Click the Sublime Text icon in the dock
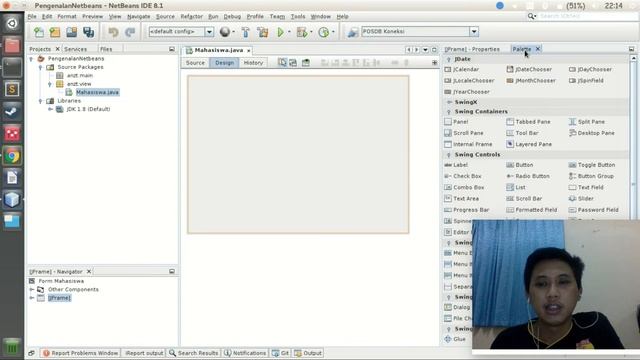The width and height of the screenshot is (640, 360). (x=12, y=89)
